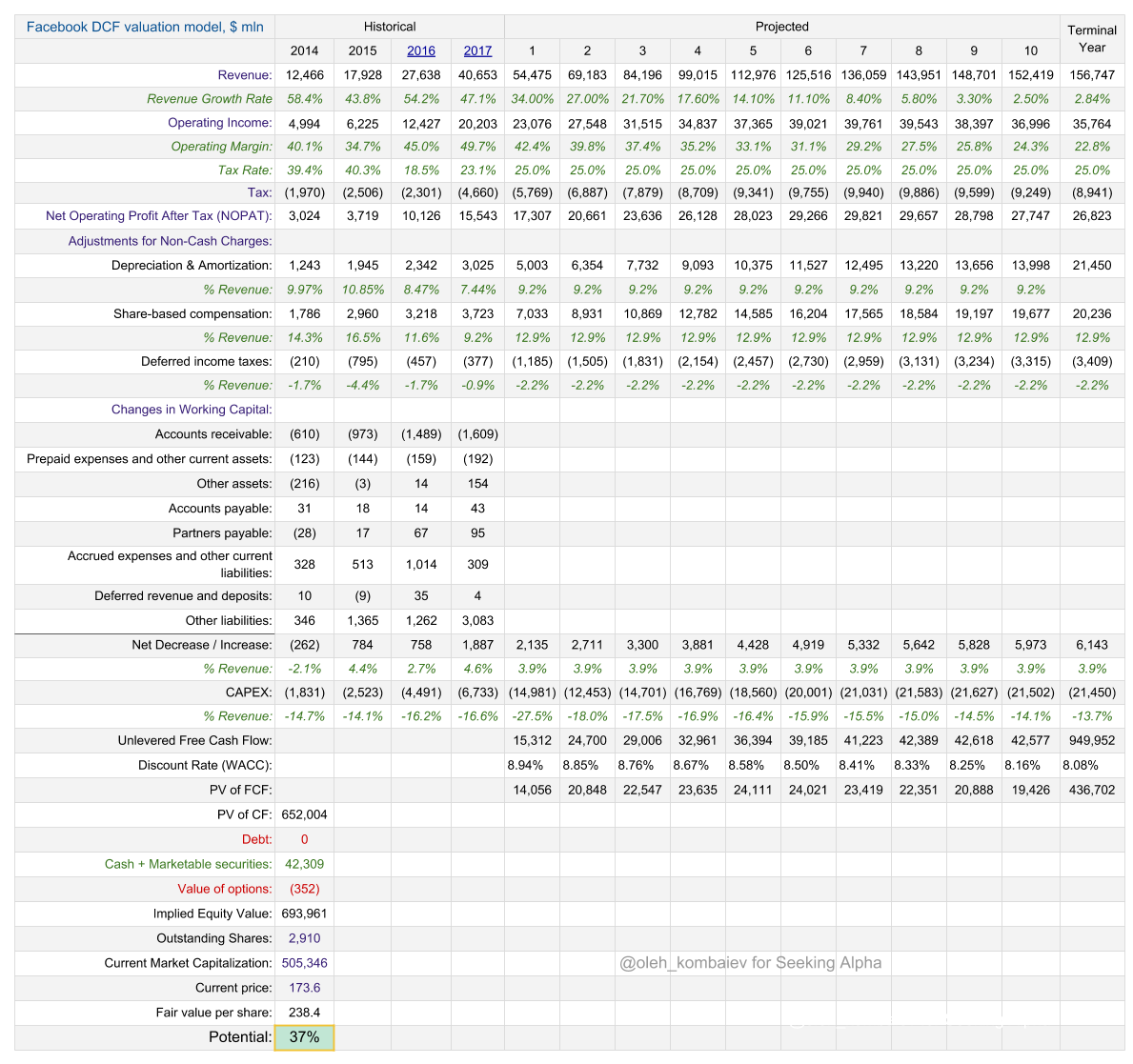Select the 2017 other assets value 154

[x=477, y=484]
